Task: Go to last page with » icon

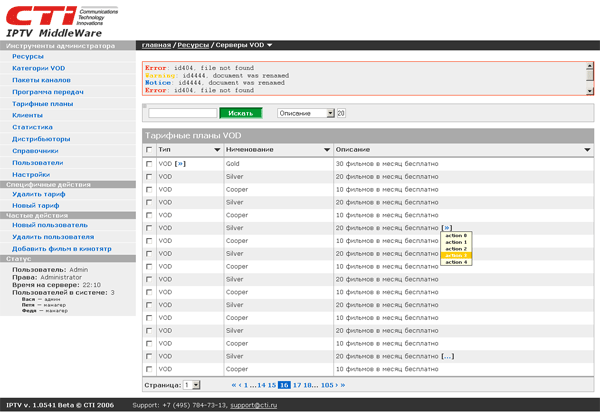Action: pos(342,385)
